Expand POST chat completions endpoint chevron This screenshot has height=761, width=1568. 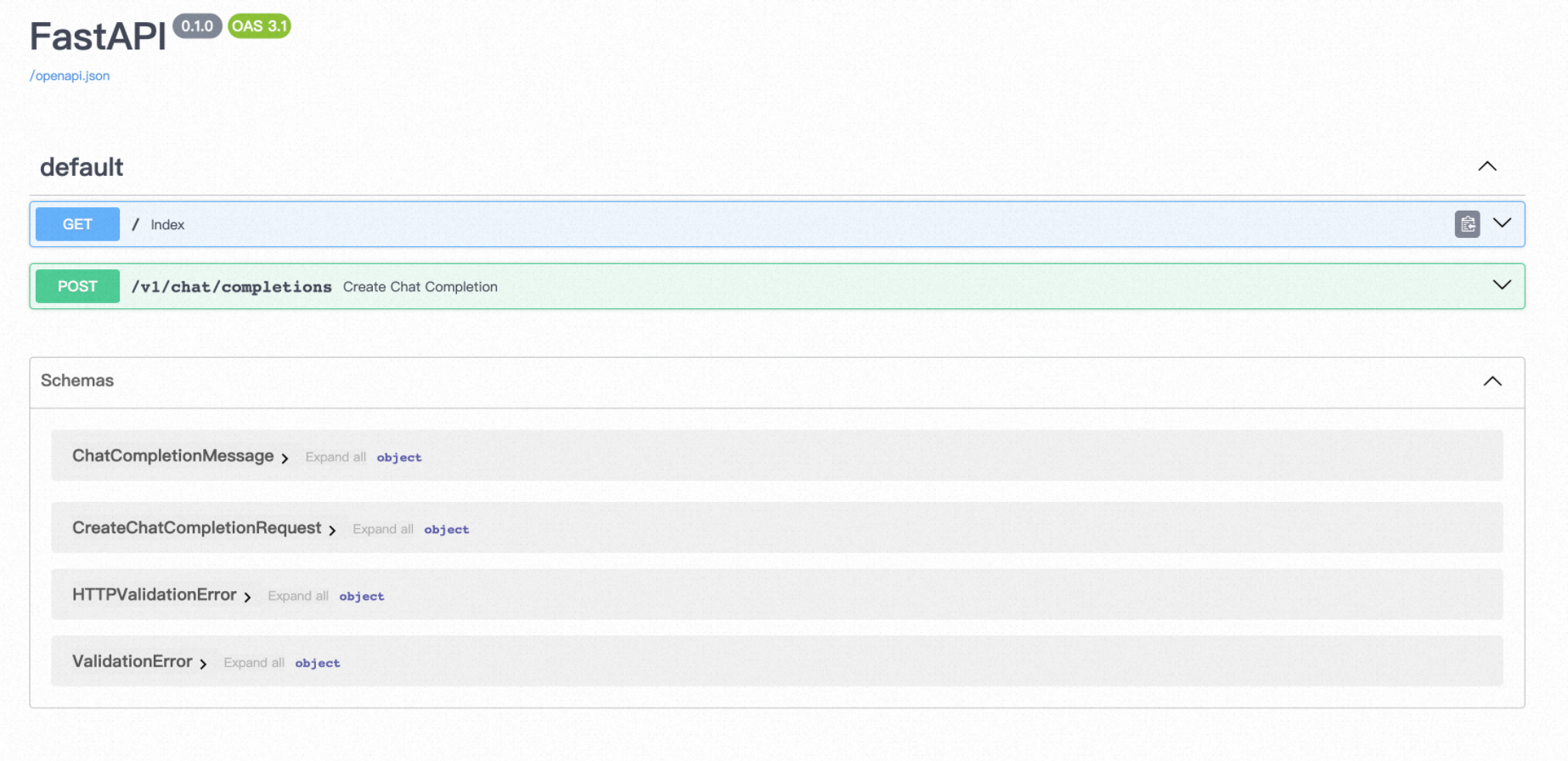click(1502, 285)
